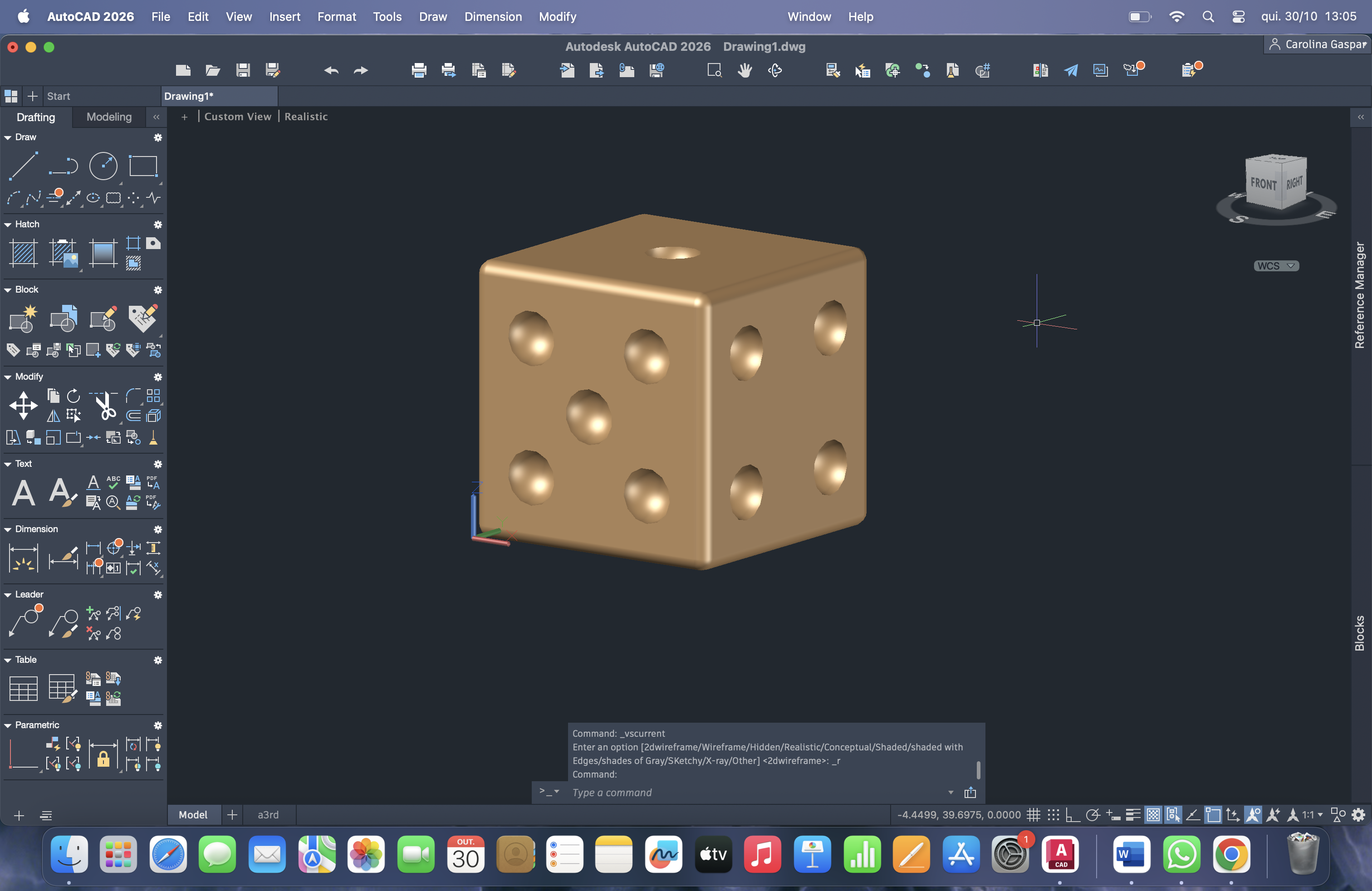This screenshot has height=891, width=1372.
Task: Toggle ortho mode in status bar
Action: [x=1072, y=815]
